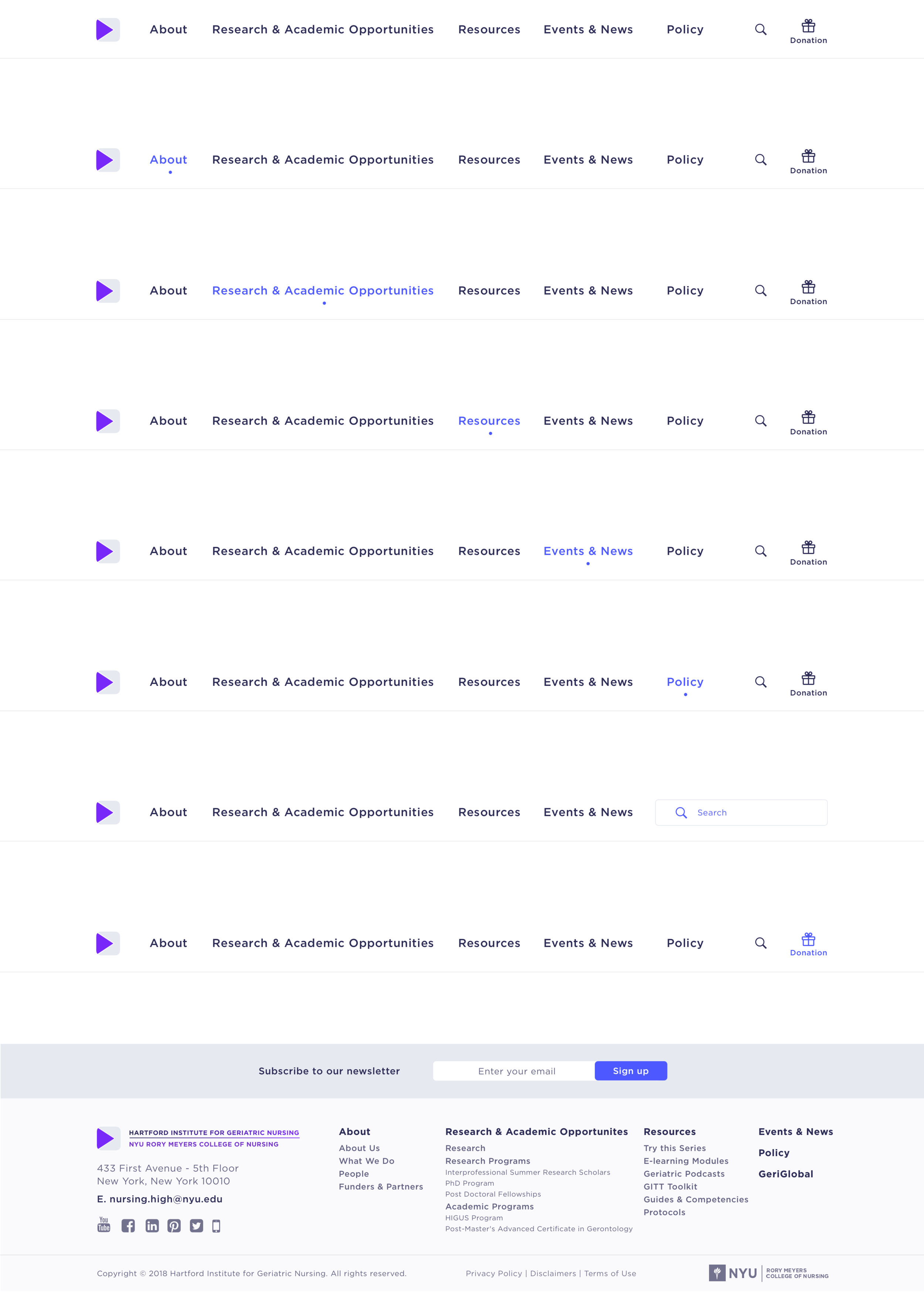
Task: Select the blue highlighted Resources menu item
Action: point(489,421)
